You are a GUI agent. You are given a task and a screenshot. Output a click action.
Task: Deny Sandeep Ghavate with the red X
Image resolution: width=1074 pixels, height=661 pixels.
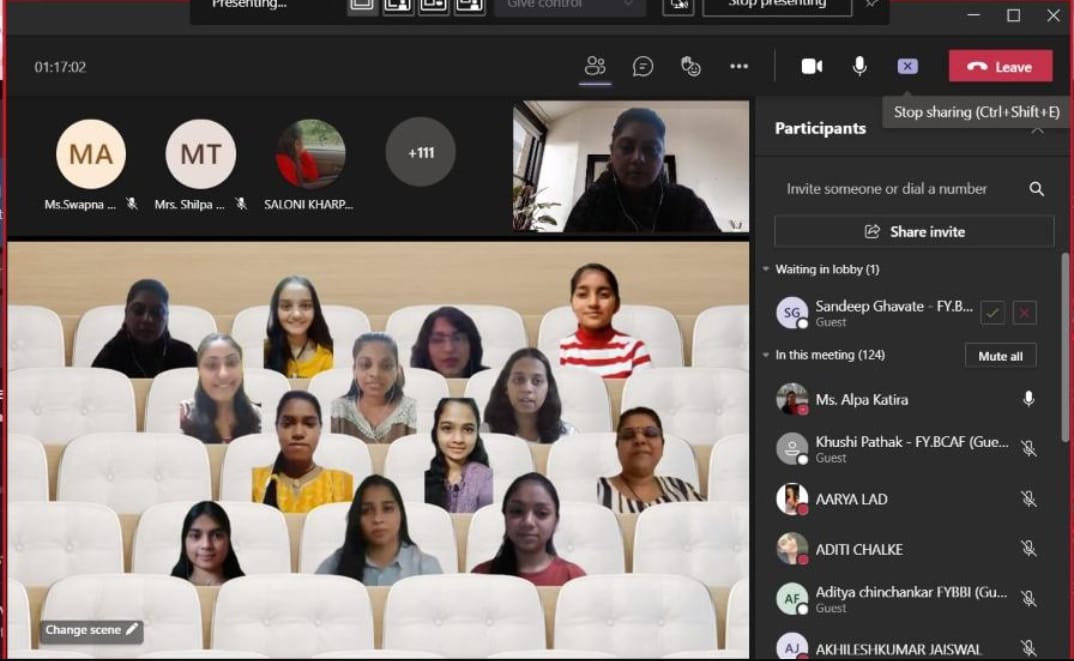coord(1024,313)
